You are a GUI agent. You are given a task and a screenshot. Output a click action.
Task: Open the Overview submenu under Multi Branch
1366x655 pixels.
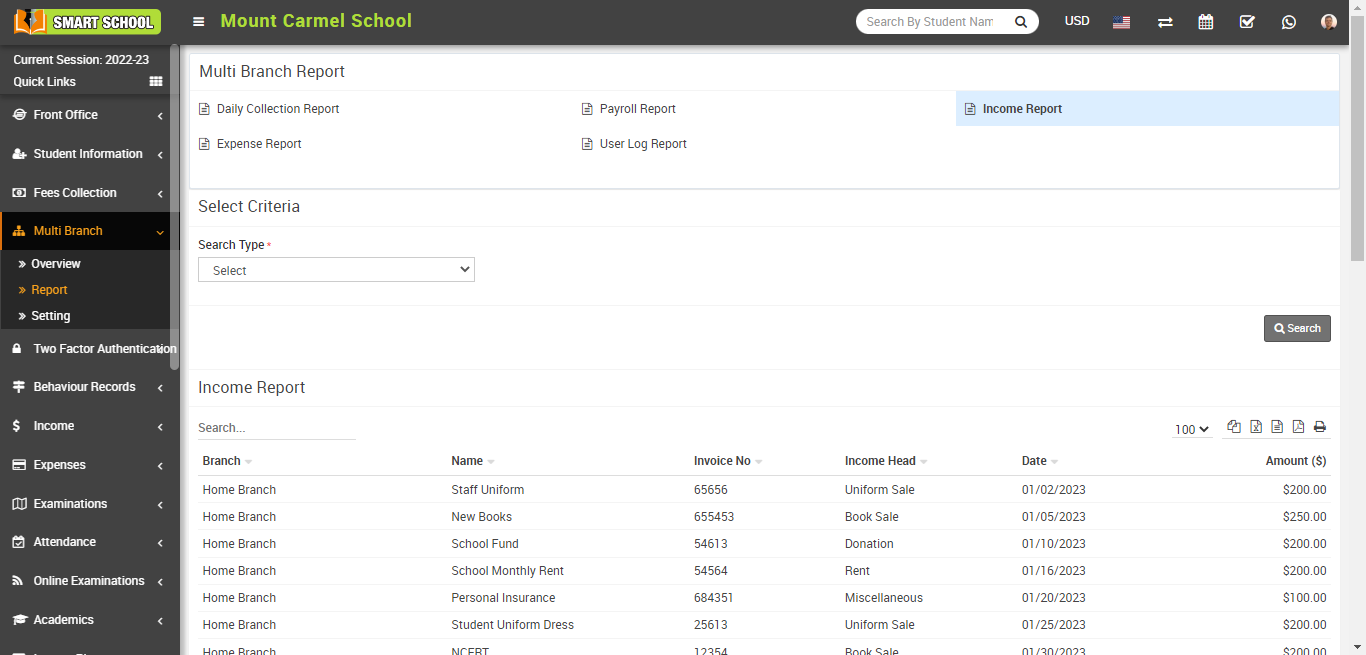56,264
